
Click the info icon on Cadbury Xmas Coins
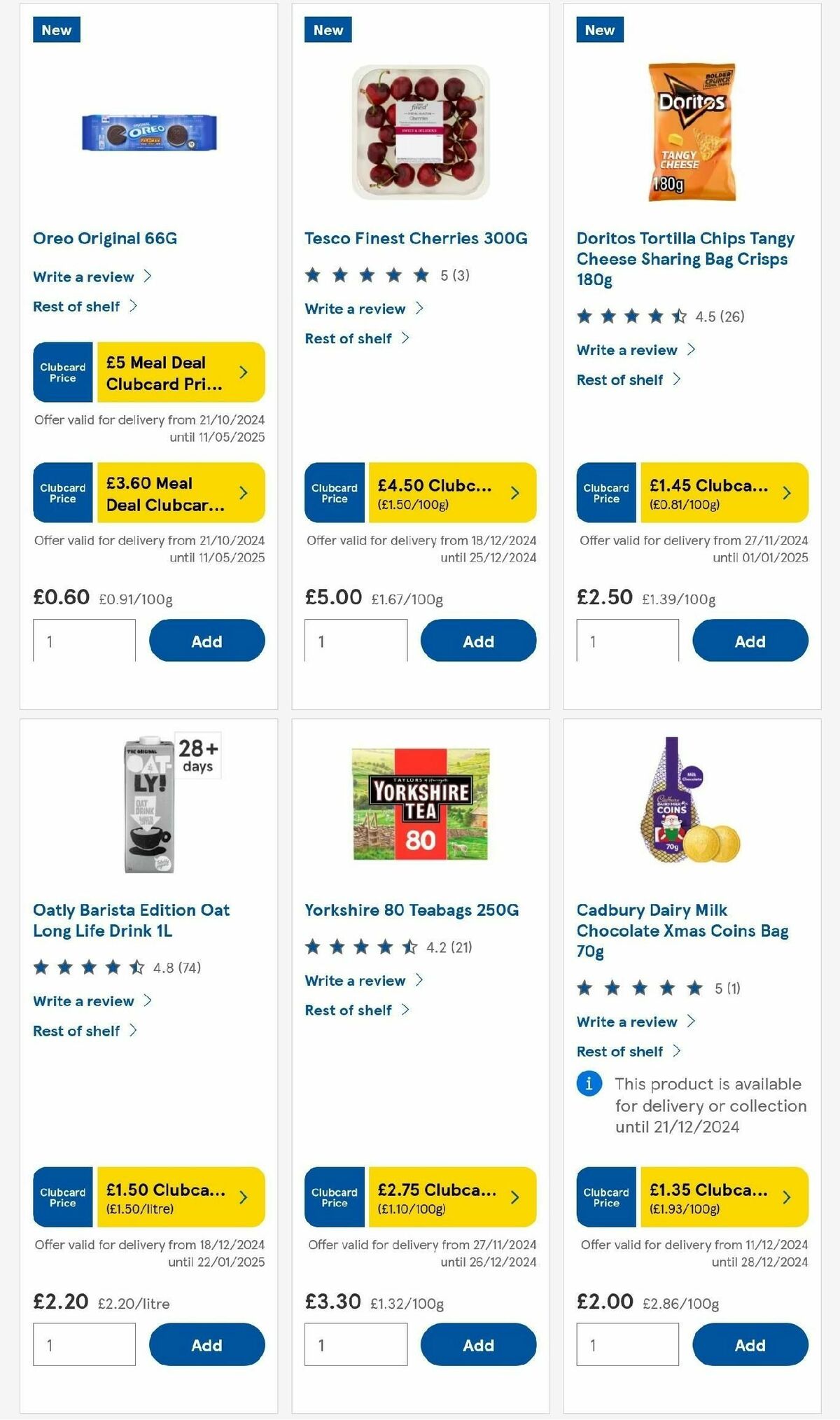tap(590, 1083)
